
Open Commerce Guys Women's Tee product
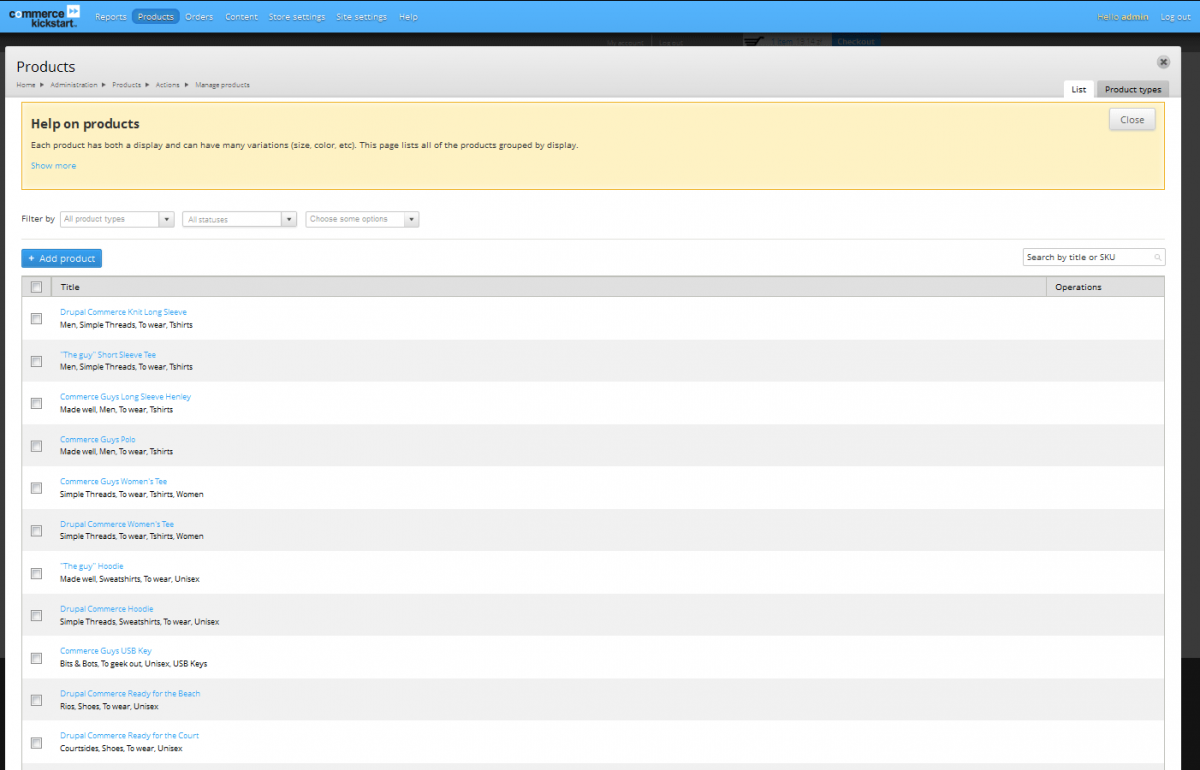(114, 482)
